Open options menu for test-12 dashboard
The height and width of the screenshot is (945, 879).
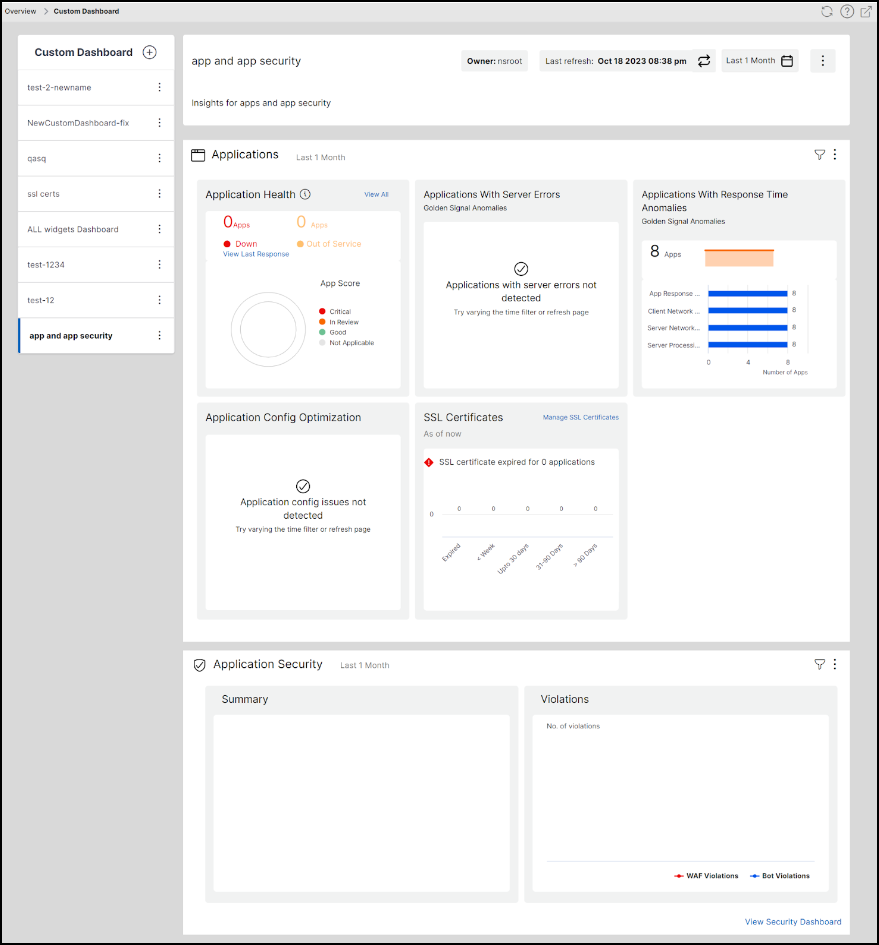click(159, 300)
